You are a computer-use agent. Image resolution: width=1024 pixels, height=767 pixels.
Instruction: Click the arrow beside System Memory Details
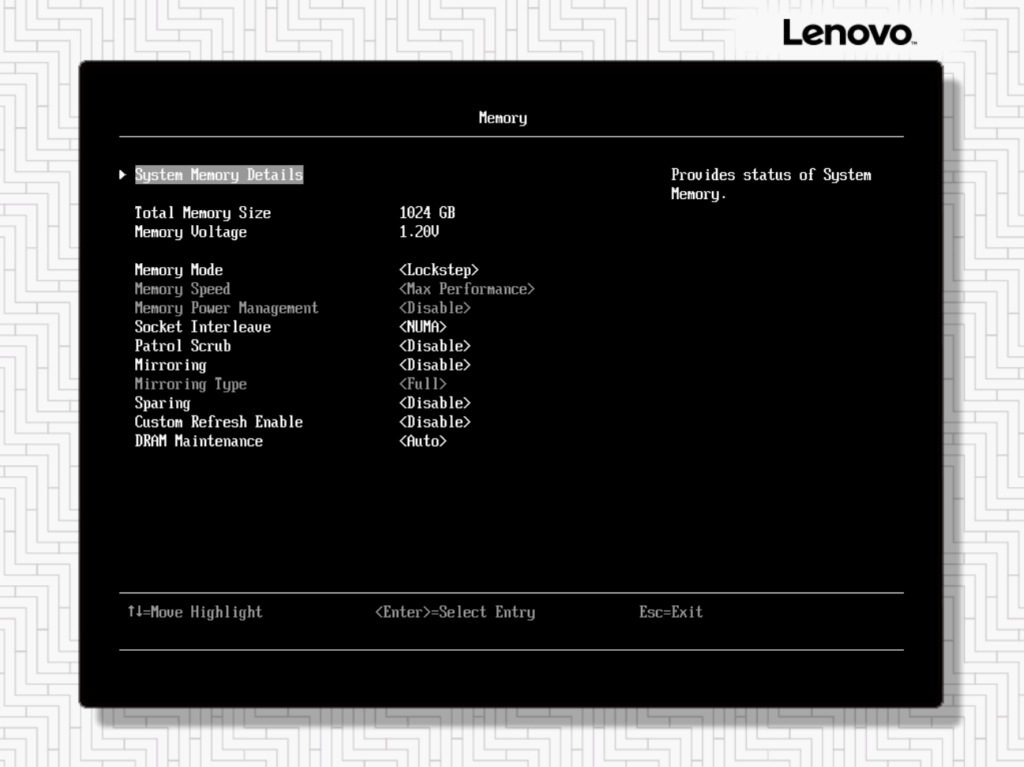coord(122,175)
